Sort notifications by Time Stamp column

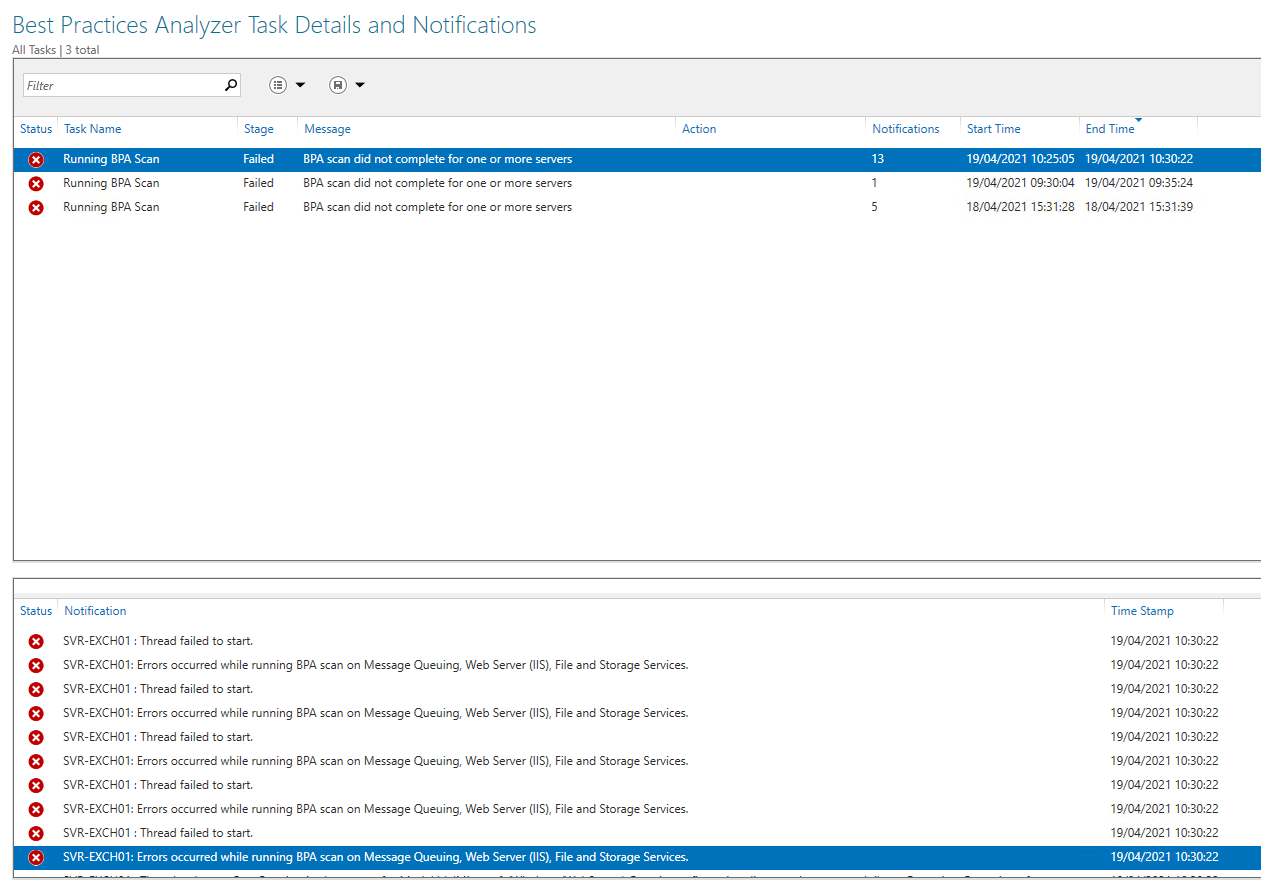tap(1142, 610)
